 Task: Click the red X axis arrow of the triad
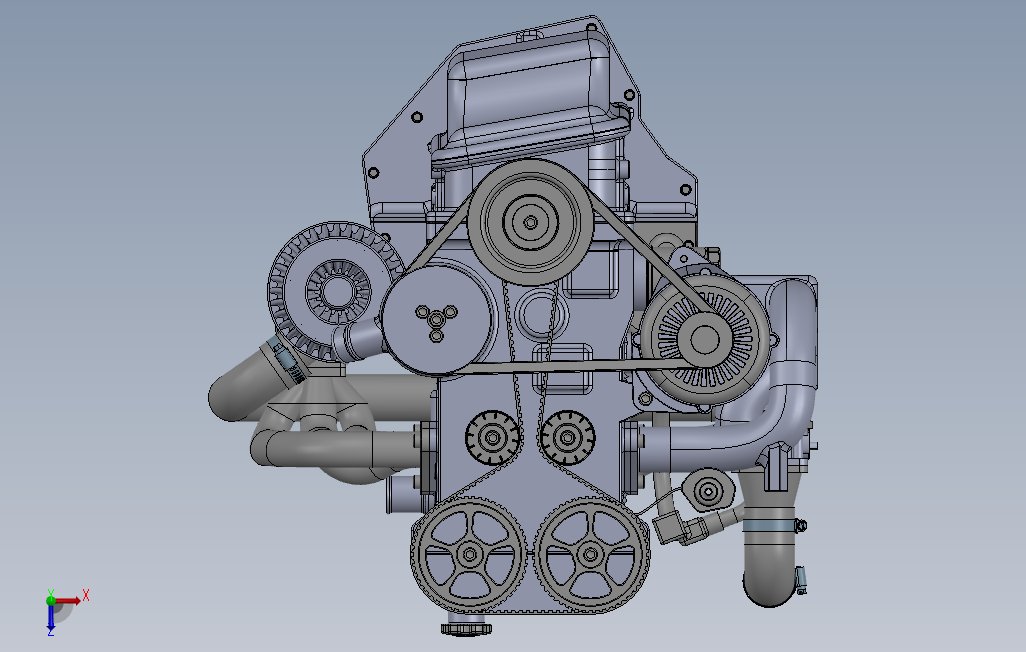(69, 600)
